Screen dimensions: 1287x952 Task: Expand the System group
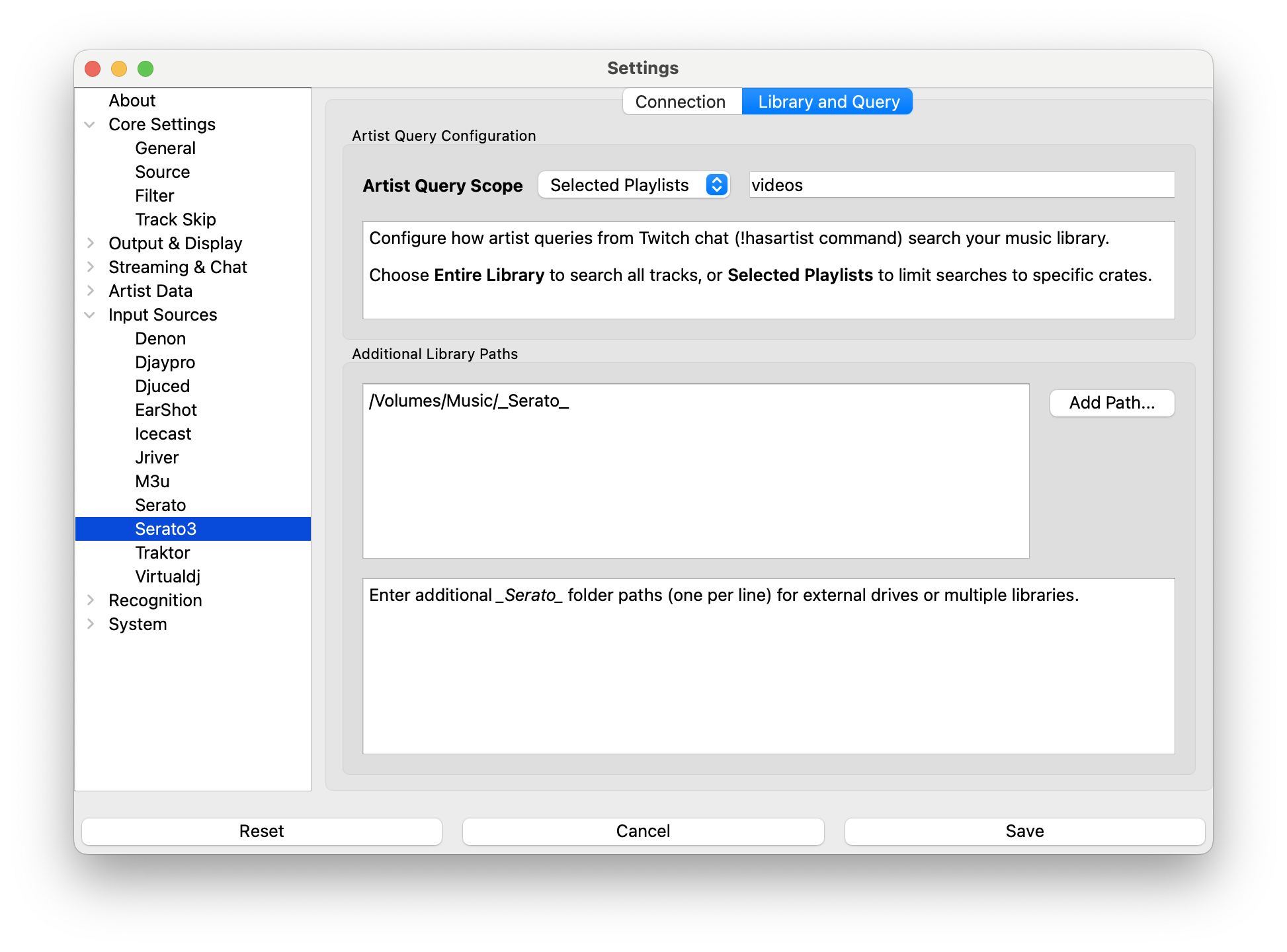(90, 624)
